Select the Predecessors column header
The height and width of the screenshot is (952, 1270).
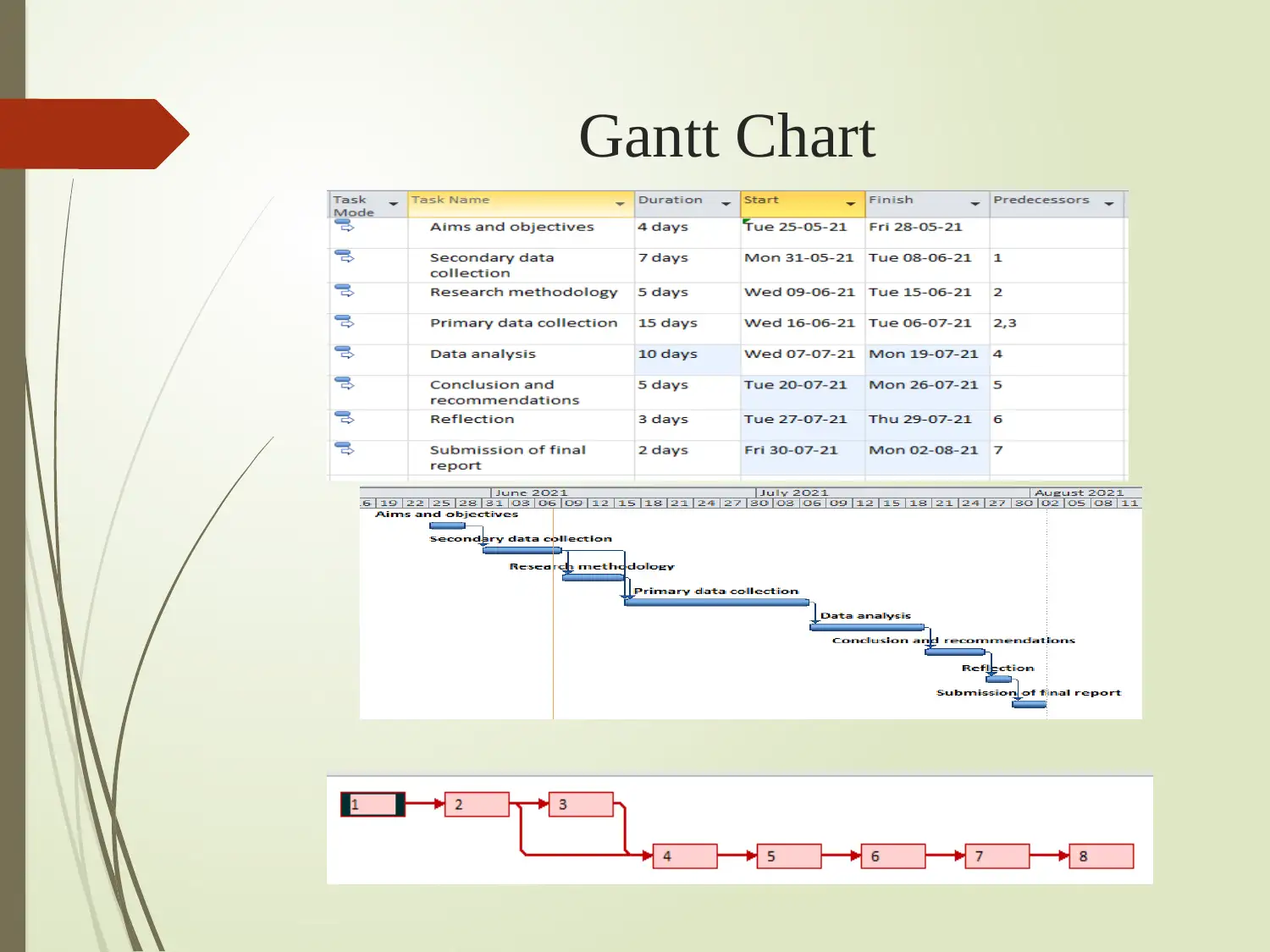1057,204
